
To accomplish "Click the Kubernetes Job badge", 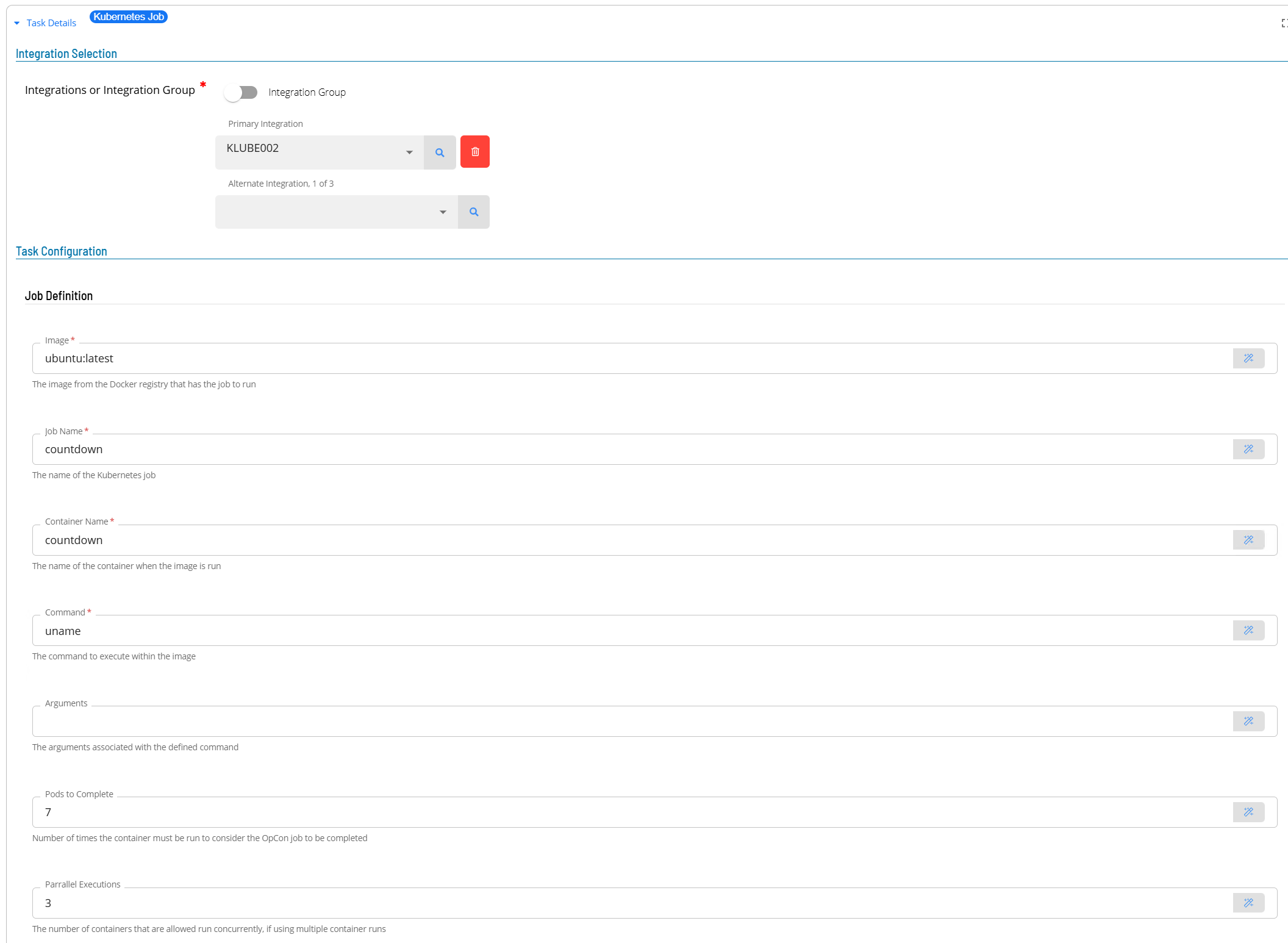I will point(129,17).
